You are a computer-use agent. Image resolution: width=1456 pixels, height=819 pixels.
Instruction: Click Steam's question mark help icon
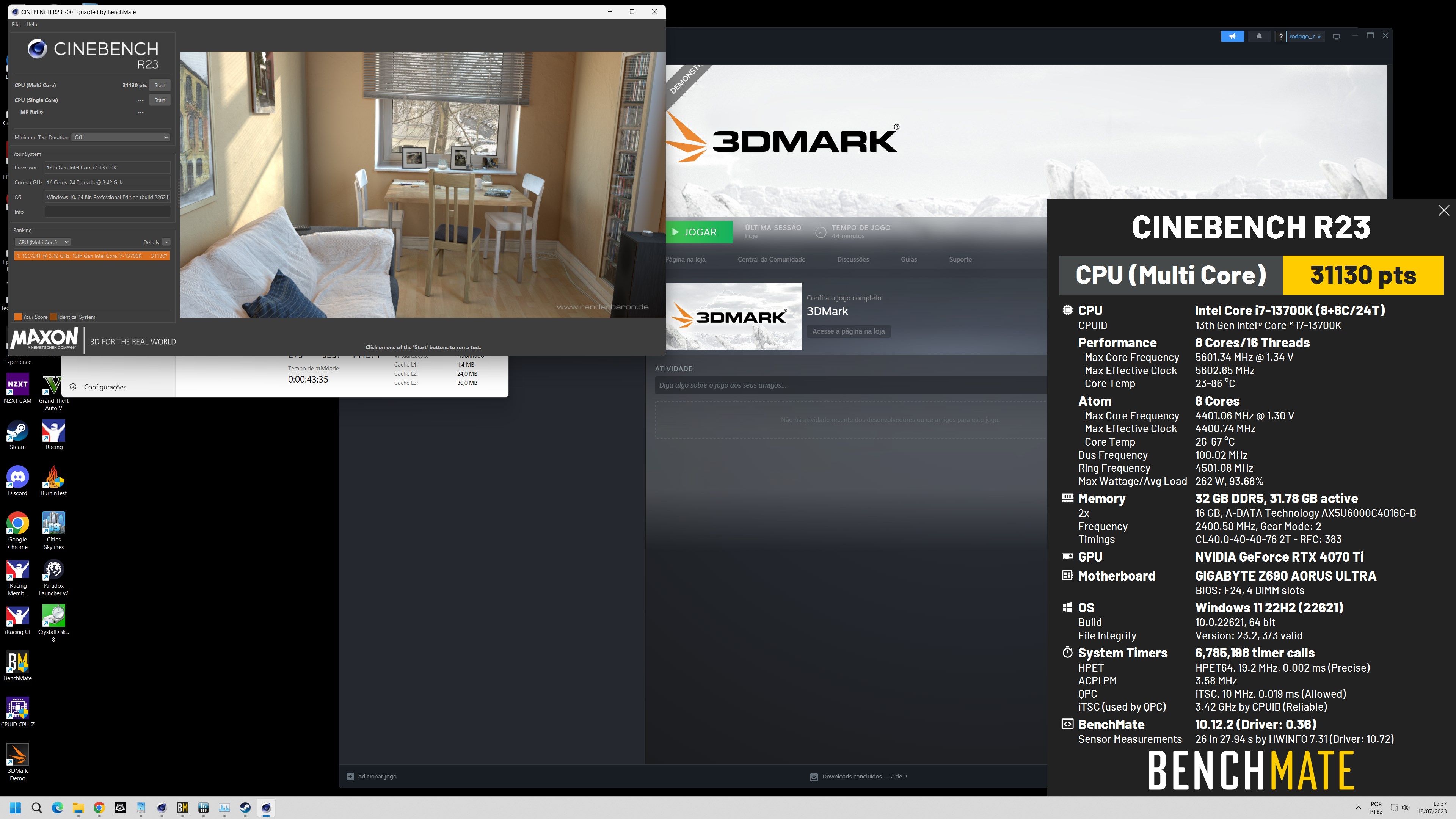(x=1281, y=36)
